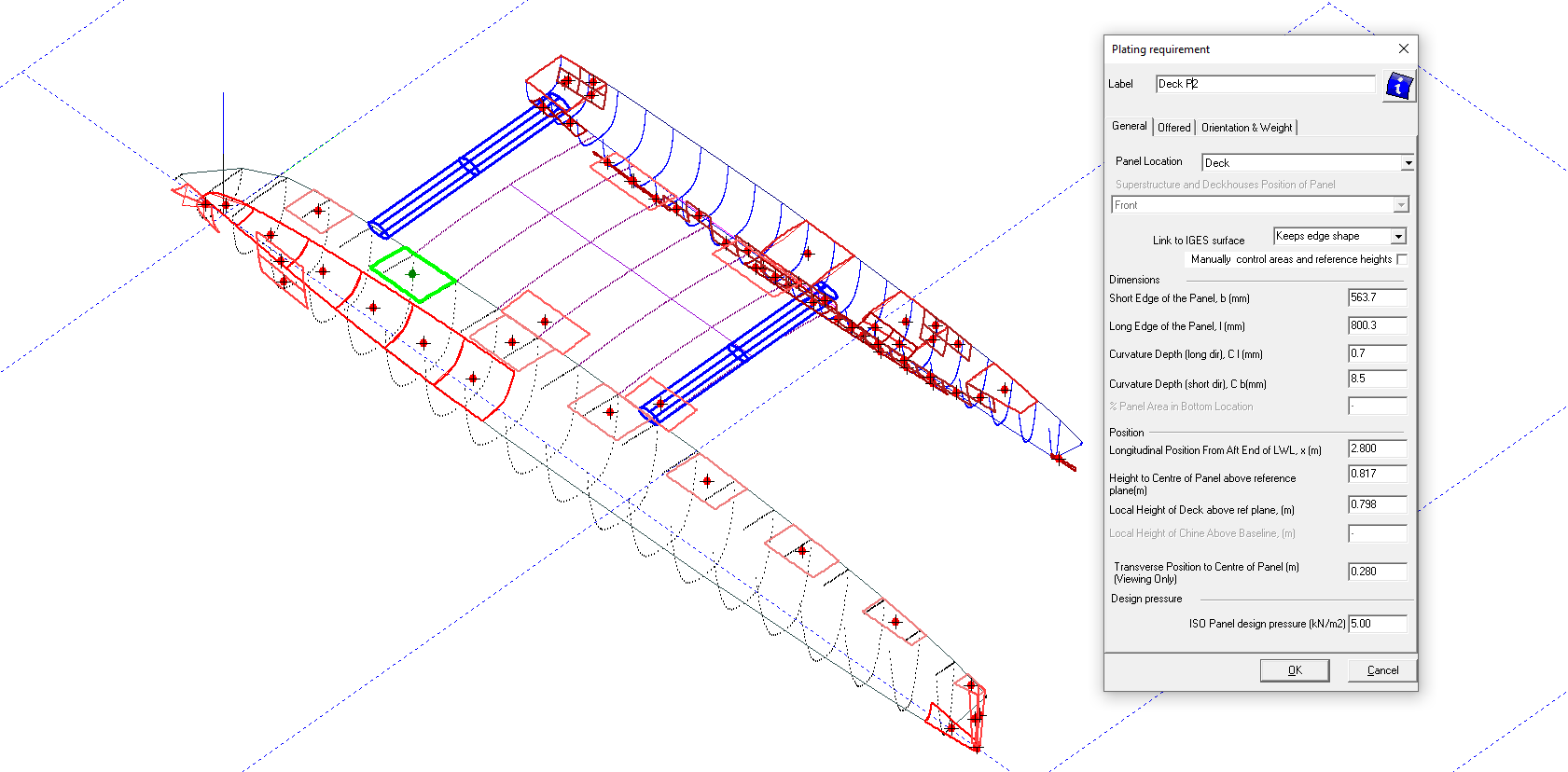Select the green highlighted deck panel
Viewport: 1568px width, 772px height.
click(x=412, y=274)
